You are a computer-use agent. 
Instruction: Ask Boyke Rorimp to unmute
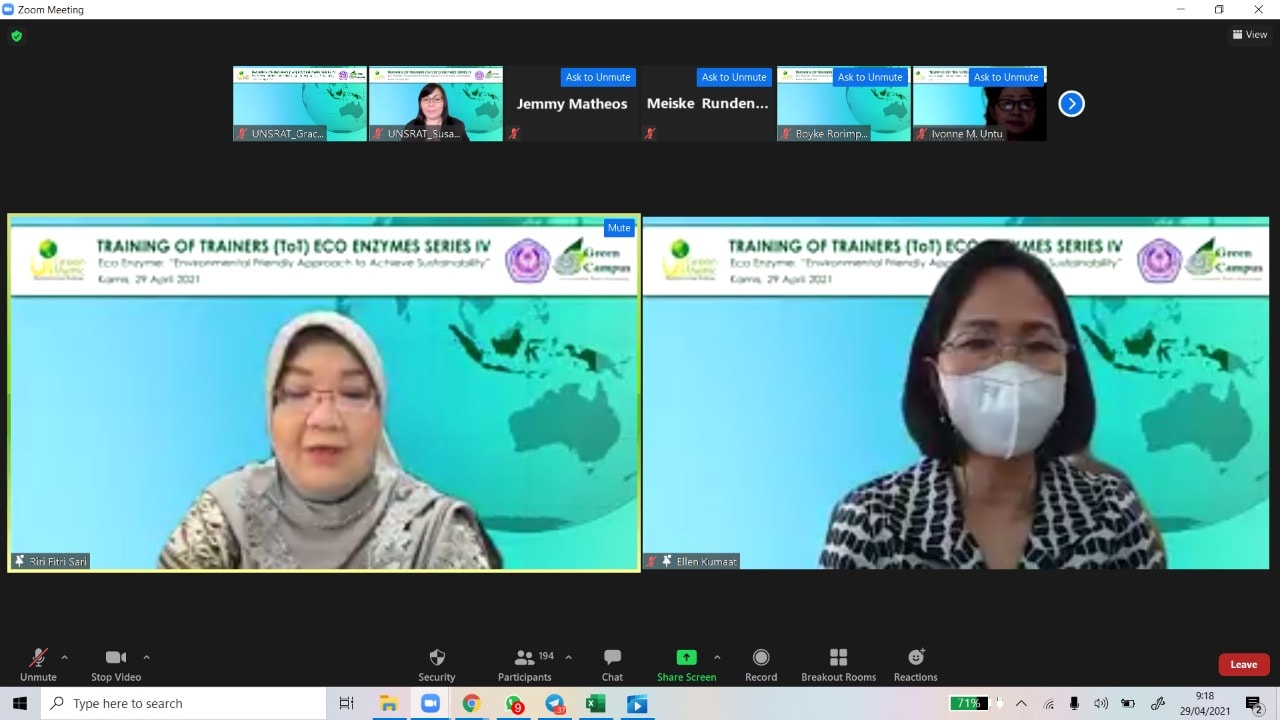(x=870, y=77)
